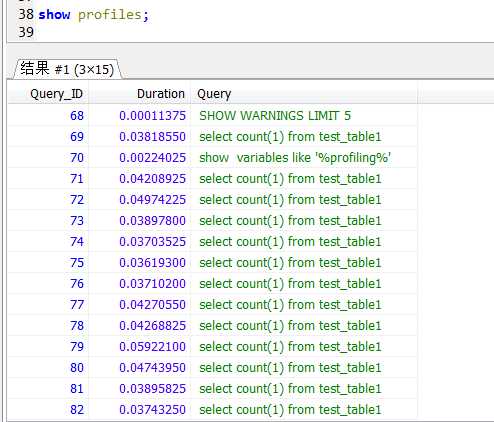Click duration value 0.03895825

152,389
